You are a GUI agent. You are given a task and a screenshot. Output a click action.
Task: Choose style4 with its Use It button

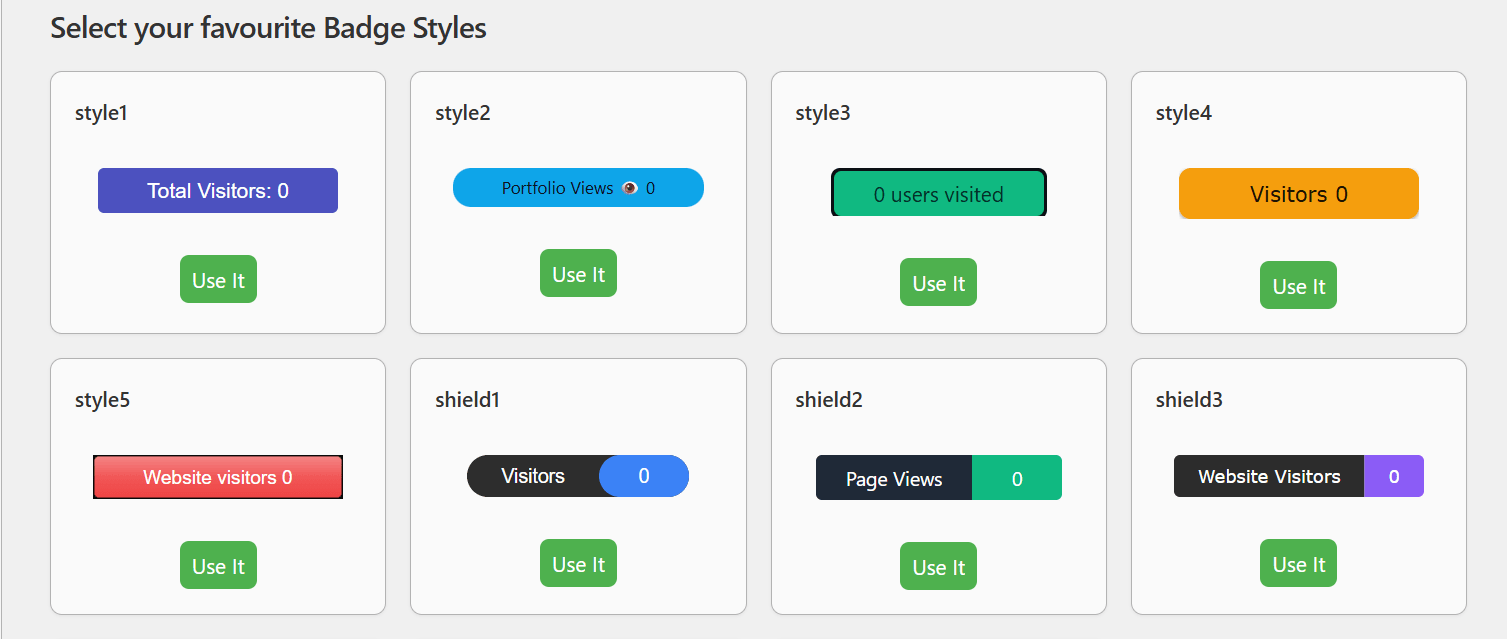point(1298,286)
